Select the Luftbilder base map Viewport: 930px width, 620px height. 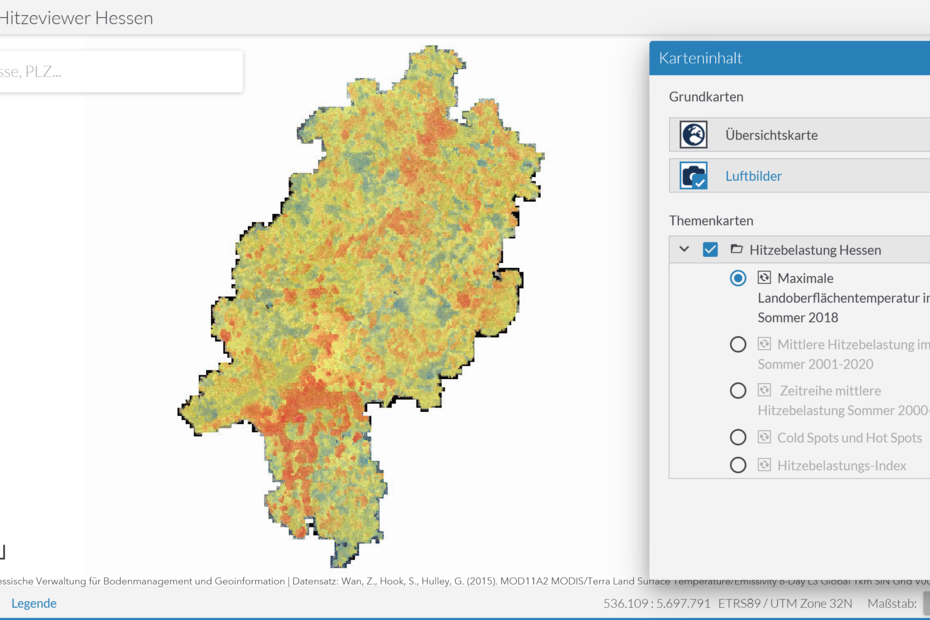pos(800,176)
